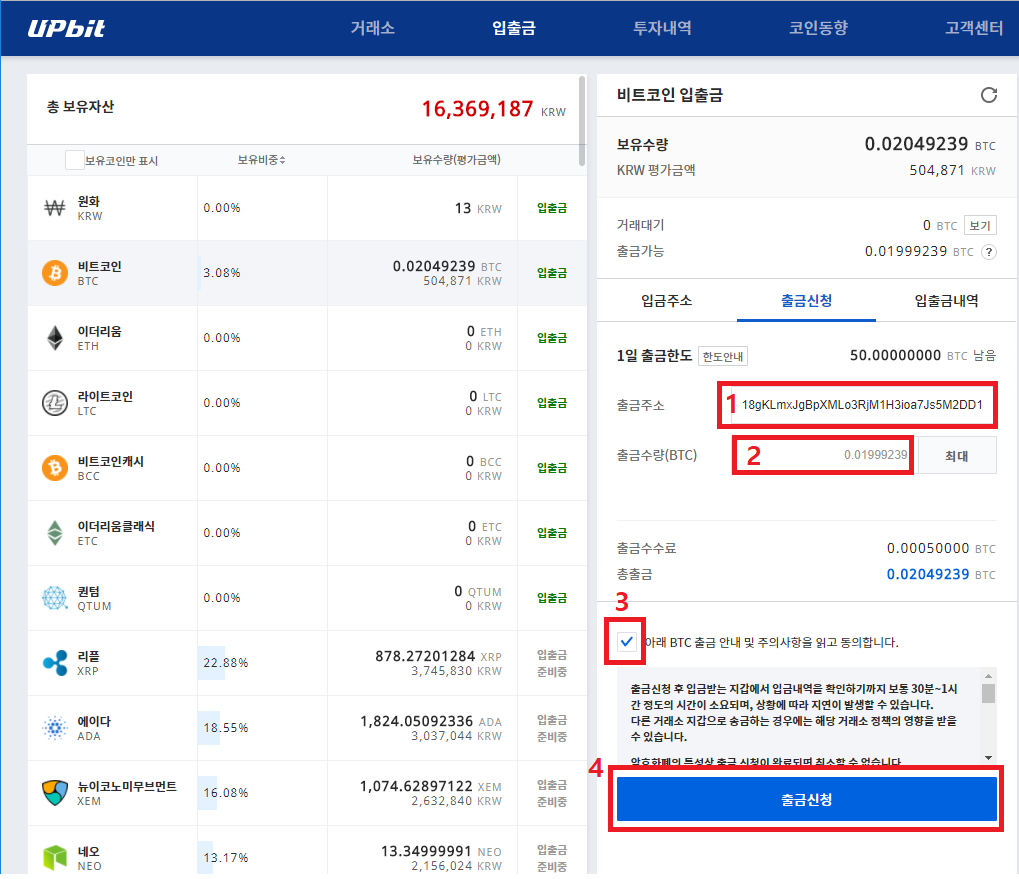Click the 에이다 percentage 18.55%

(226, 728)
